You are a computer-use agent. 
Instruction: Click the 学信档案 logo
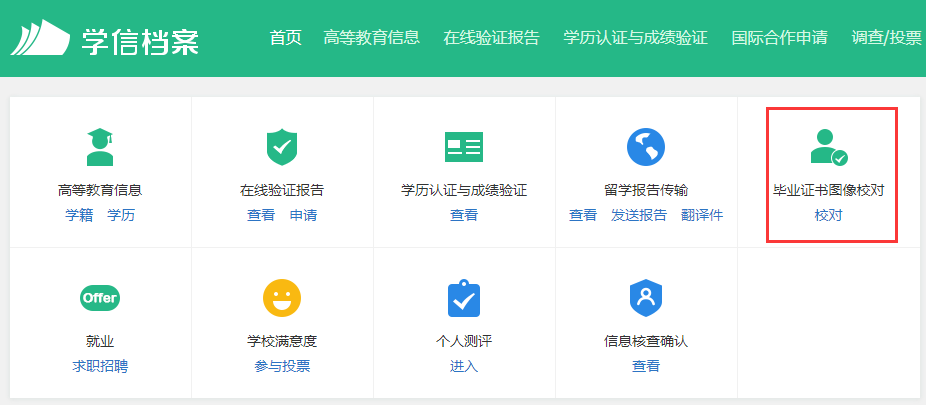click(x=105, y=39)
